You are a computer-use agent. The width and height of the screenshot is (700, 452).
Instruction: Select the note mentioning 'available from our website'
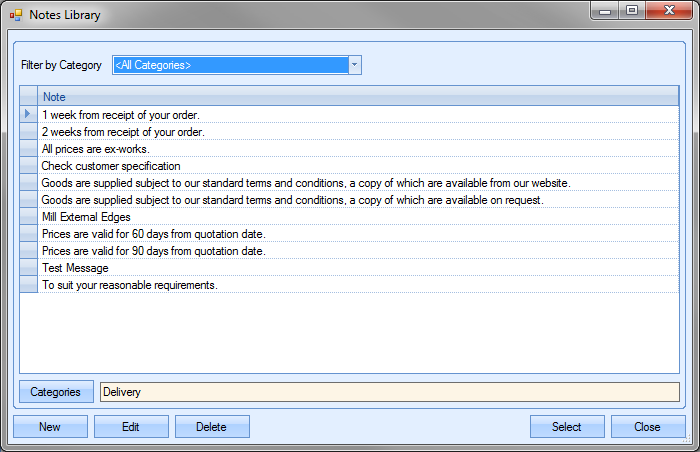(x=305, y=183)
